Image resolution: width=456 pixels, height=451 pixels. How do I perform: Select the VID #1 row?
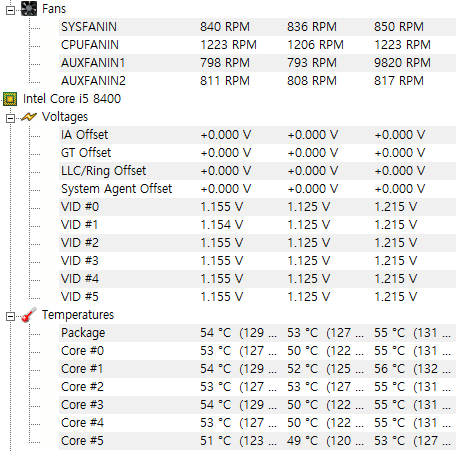point(257,225)
